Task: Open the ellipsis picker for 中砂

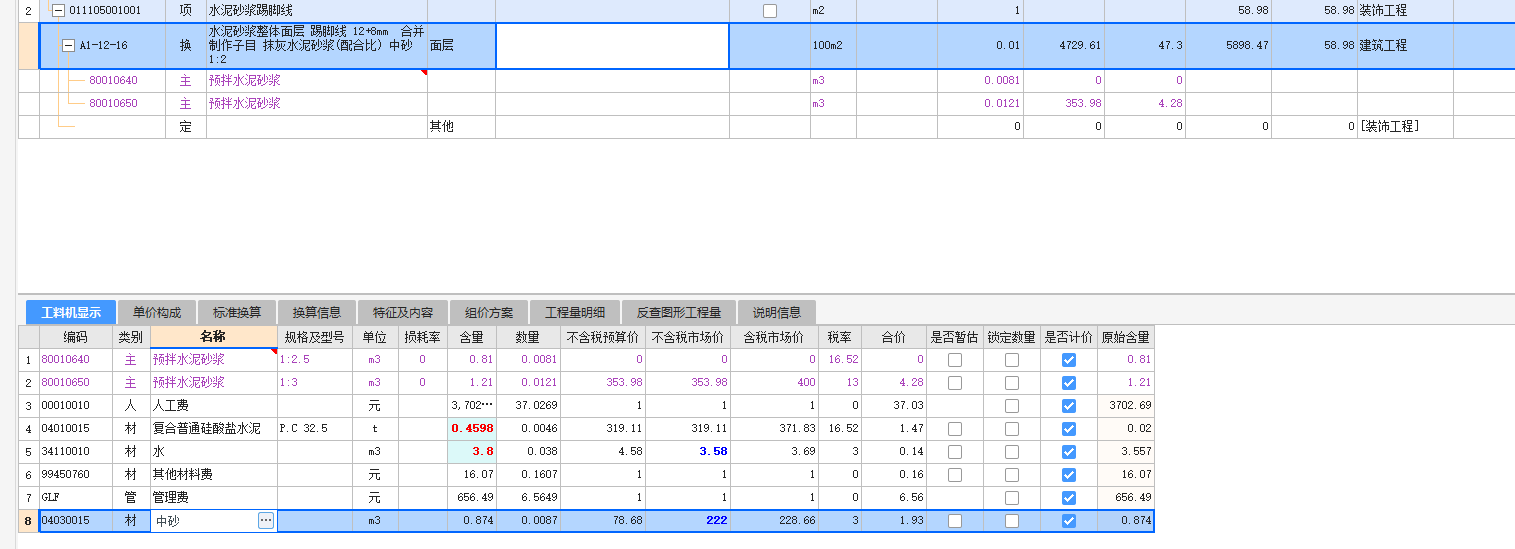Action: (265, 520)
